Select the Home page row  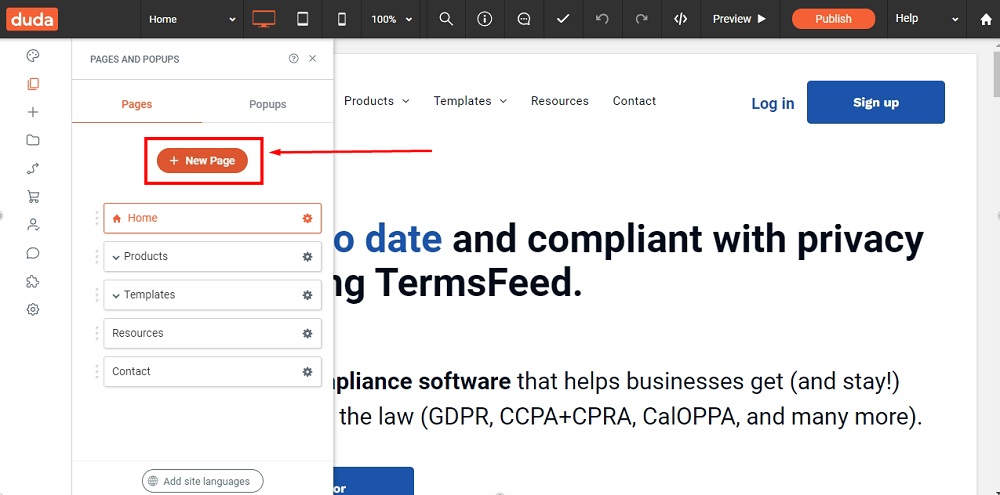pyautogui.click(x=212, y=218)
